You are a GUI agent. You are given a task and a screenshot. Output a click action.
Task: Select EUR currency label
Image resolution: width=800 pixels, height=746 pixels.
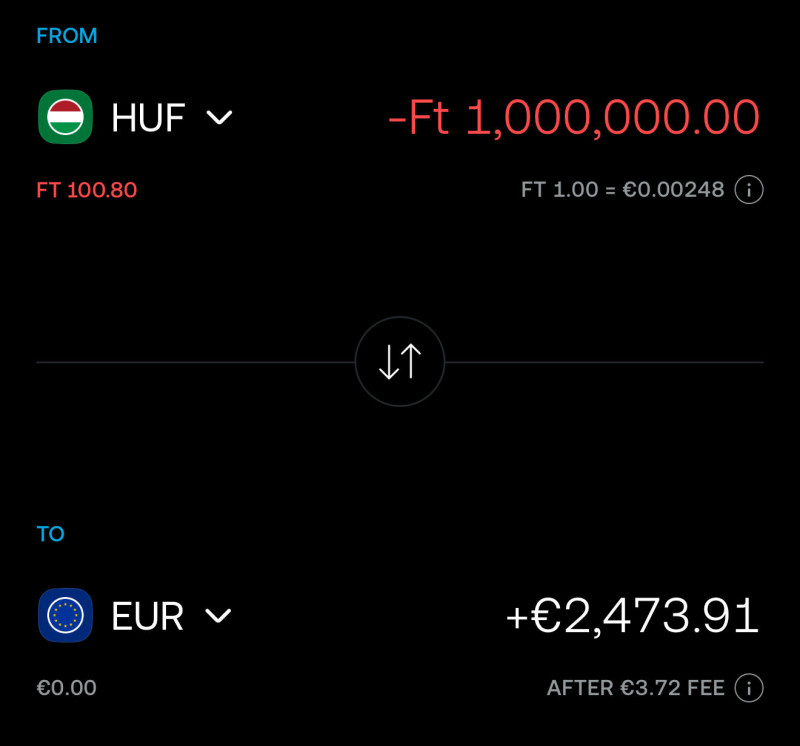(147, 616)
